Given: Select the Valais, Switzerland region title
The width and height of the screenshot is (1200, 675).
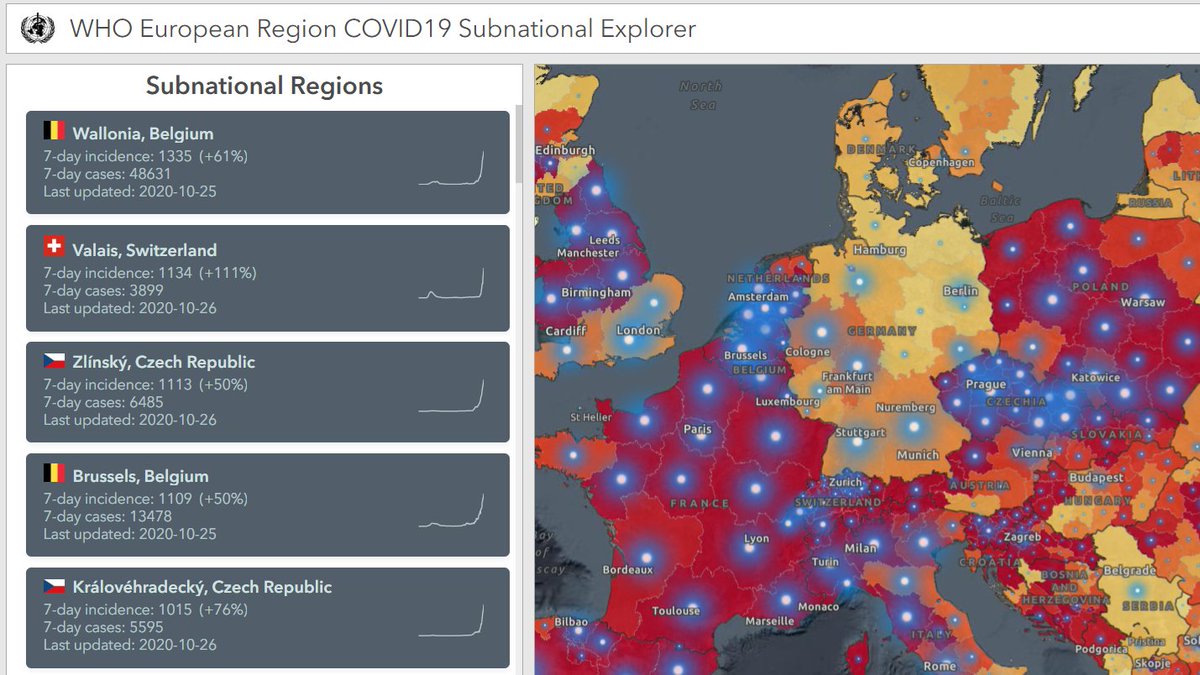Looking at the screenshot, I should coord(144,249).
